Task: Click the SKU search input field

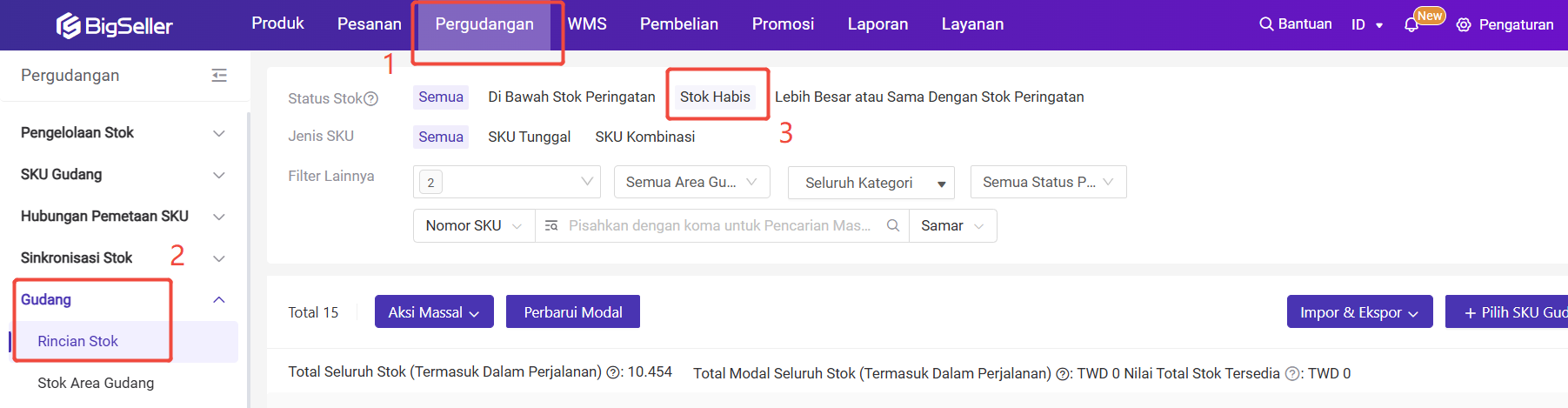Action: (721, 225)
